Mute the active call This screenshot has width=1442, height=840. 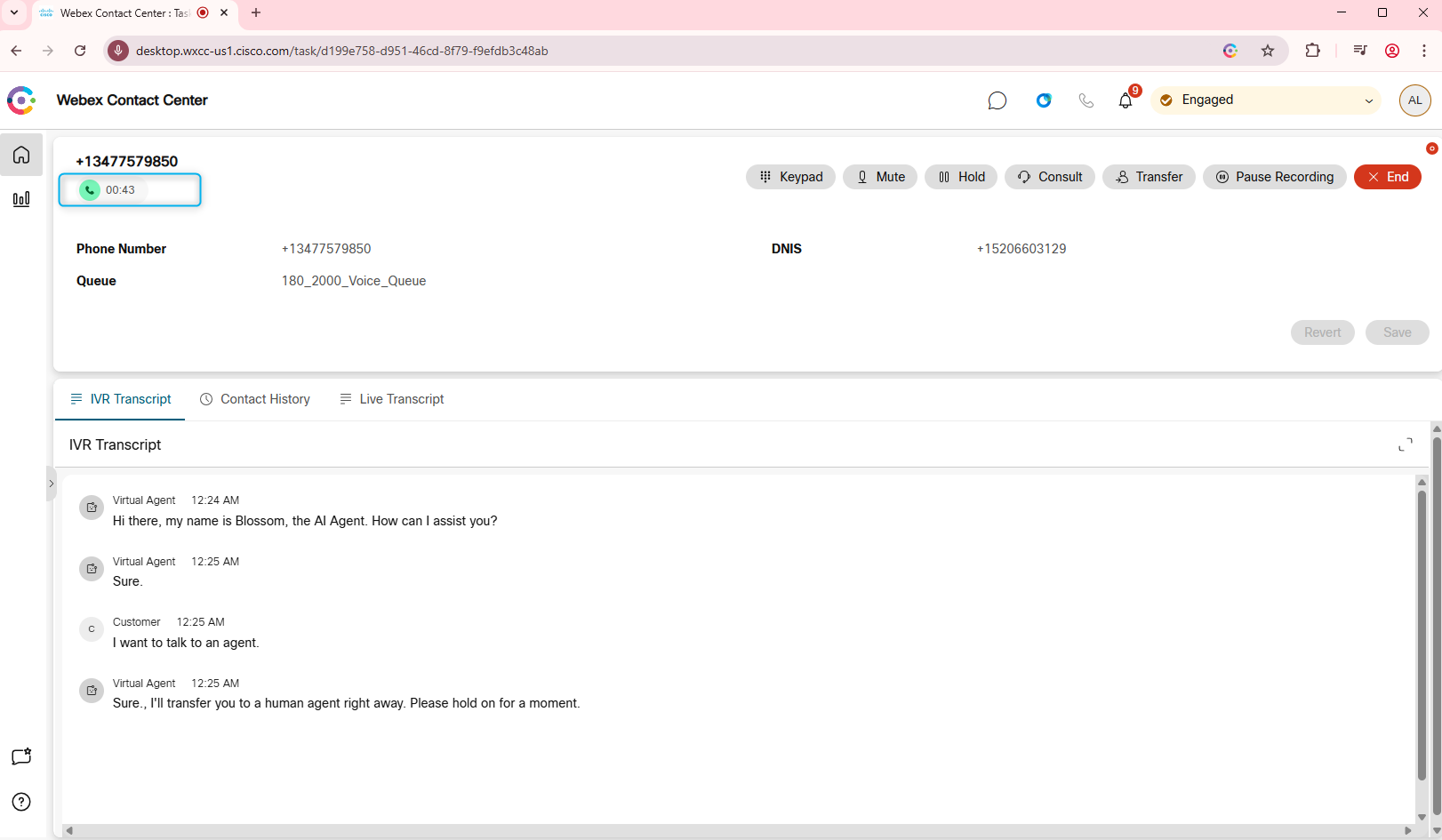point(879,177)
